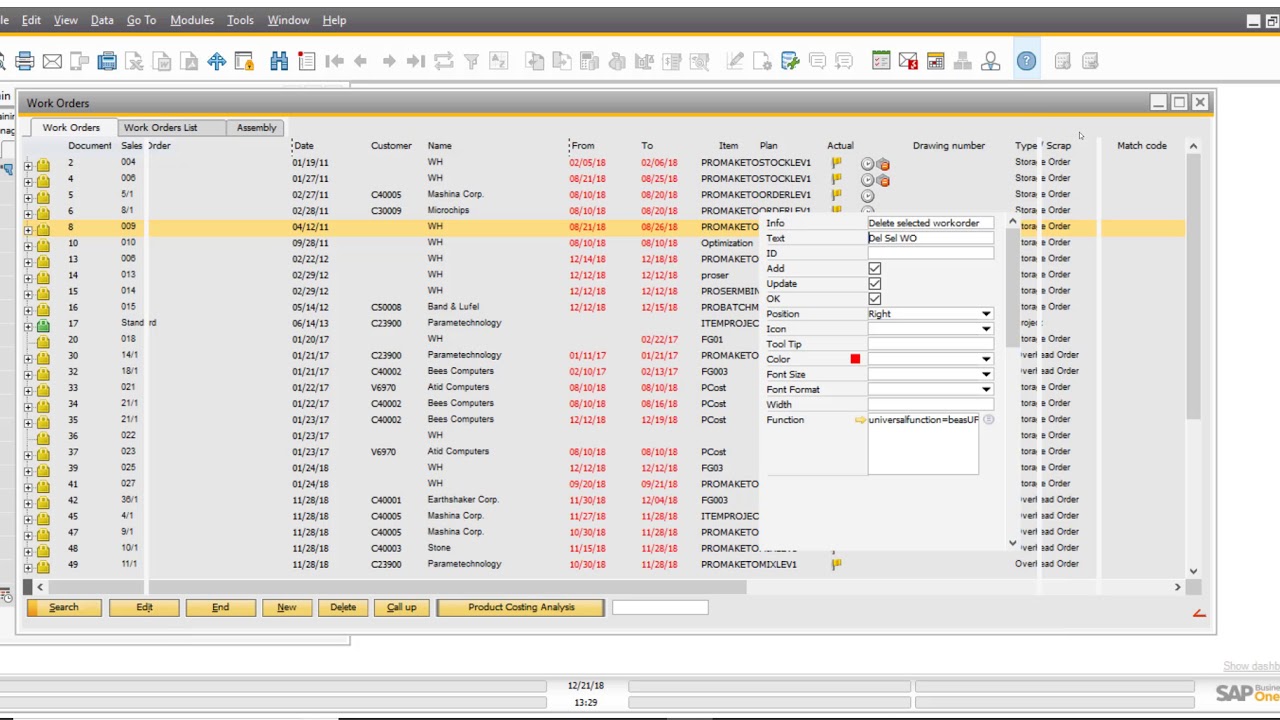Viewport: 1280px width, 720px height.
Task: Click the Call up button
Action: coord(401,607)
